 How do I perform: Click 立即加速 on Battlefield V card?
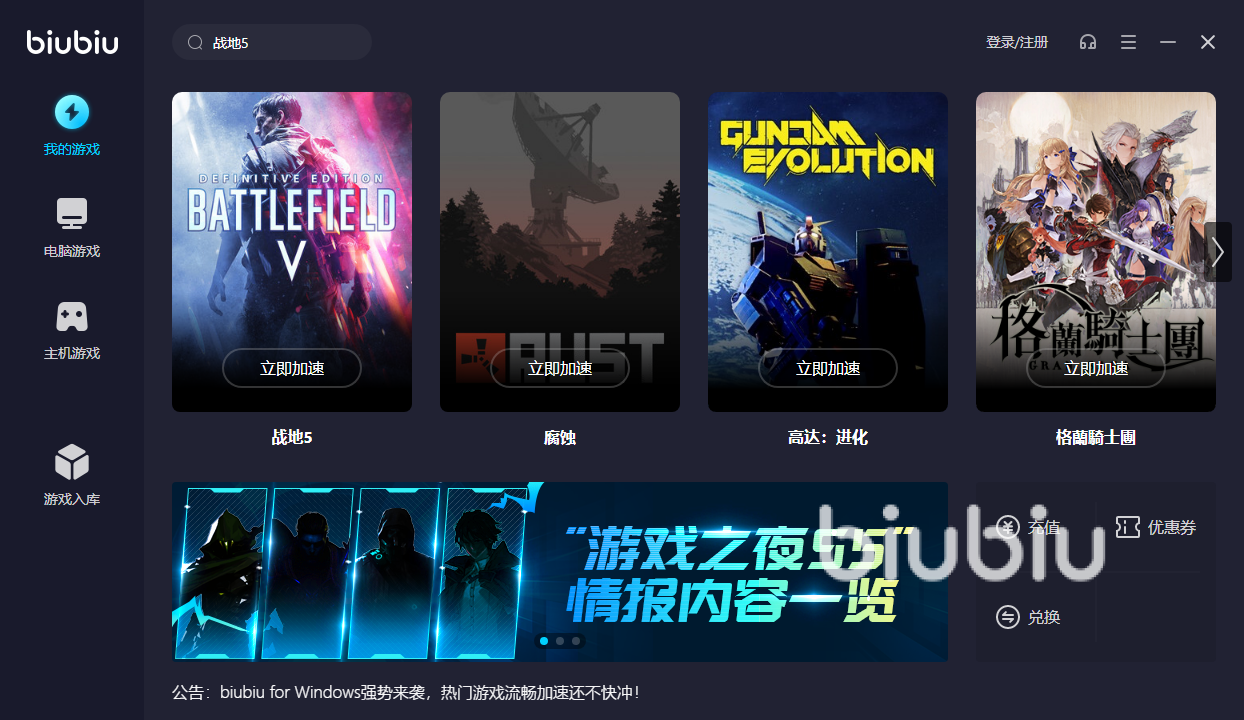(292, 368)
